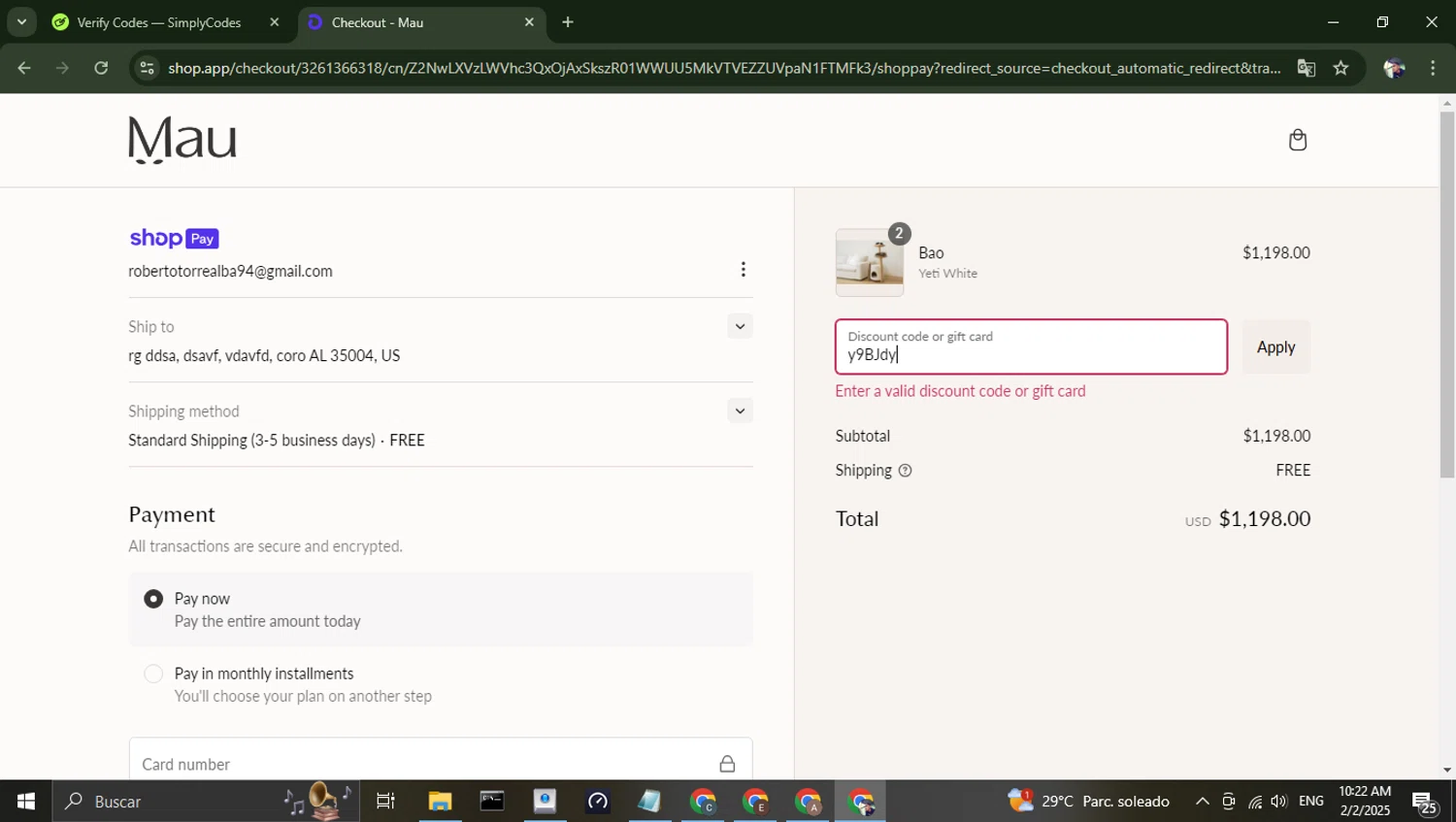
Task: Open the notification center icon
Action: pos(1425,803)
